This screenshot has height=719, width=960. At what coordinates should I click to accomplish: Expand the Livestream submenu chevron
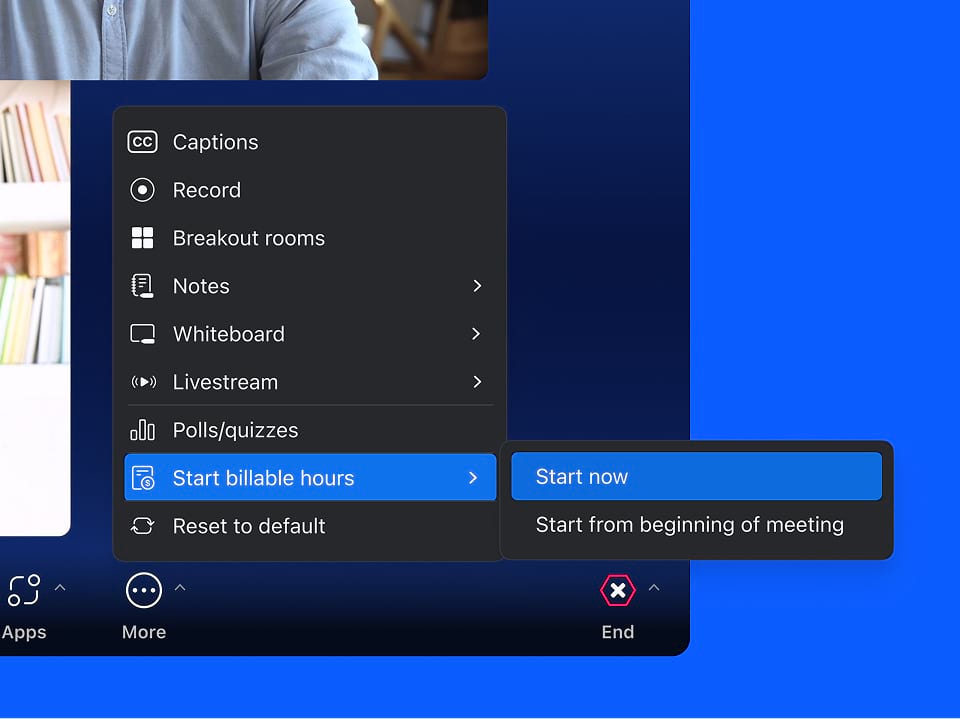pos(477,381)
